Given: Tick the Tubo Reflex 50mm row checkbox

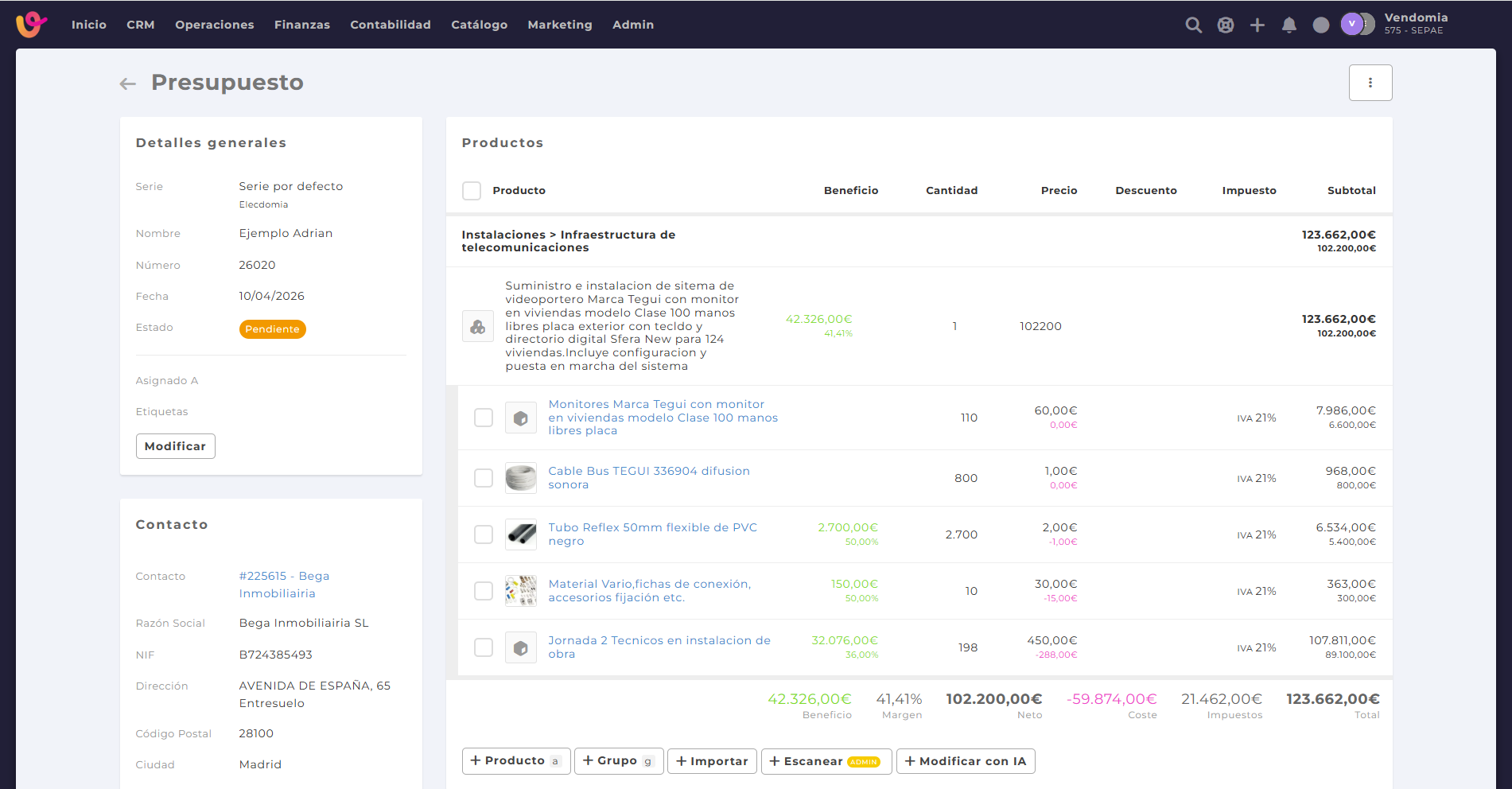Looking at the screenshot, I should click(484, 534).
